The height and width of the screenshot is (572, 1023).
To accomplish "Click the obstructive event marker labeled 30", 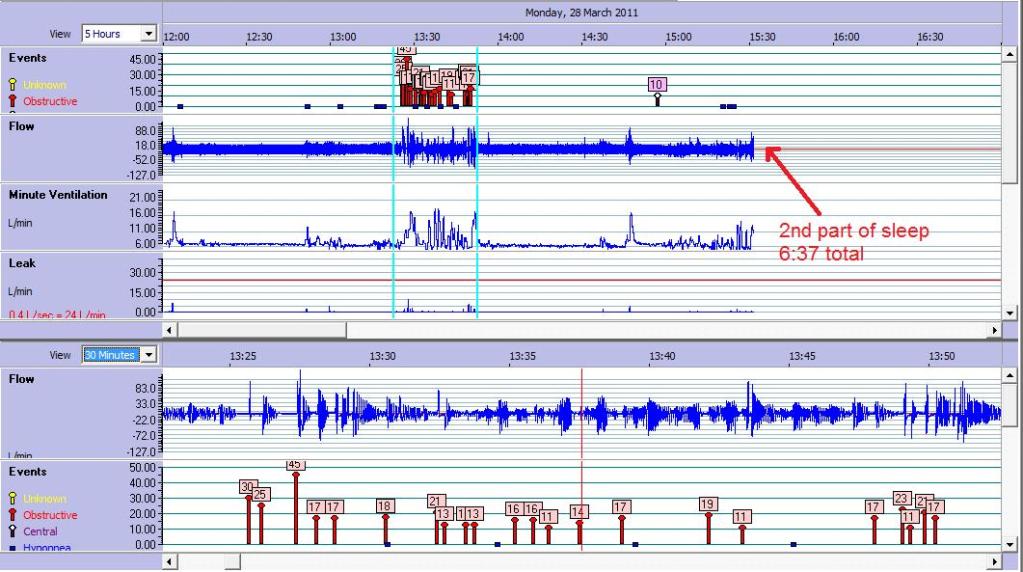I will tap(248, 487).
